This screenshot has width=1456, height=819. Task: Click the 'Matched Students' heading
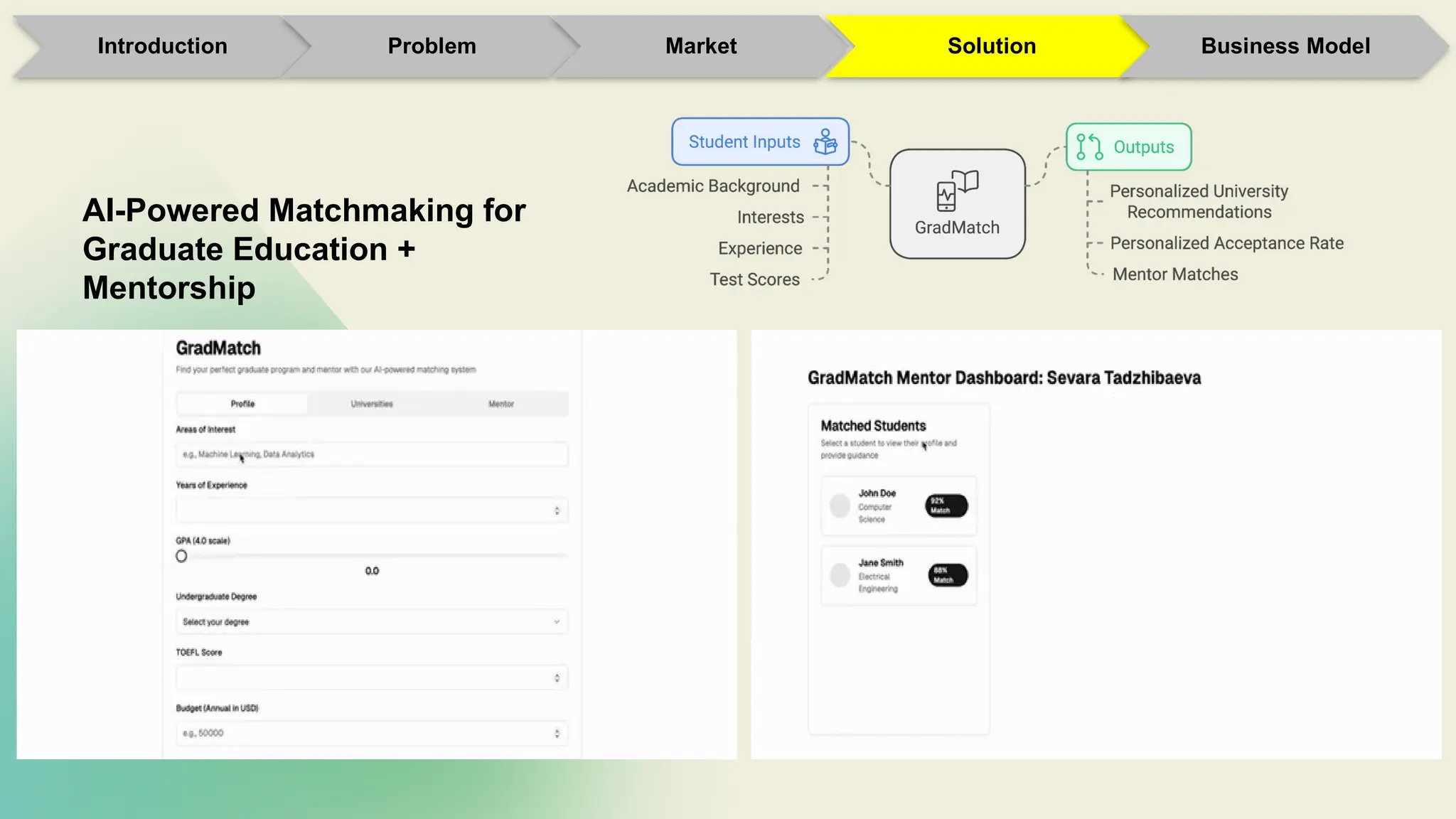[x=873, y=426]
